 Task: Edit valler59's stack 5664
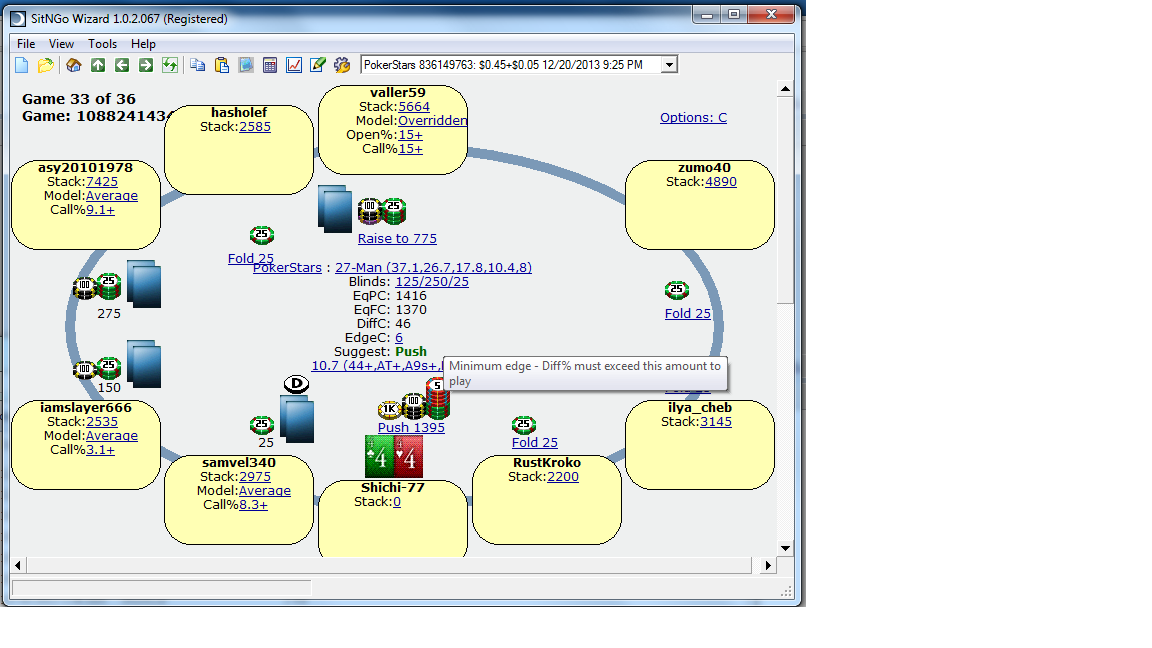[414, 107]
